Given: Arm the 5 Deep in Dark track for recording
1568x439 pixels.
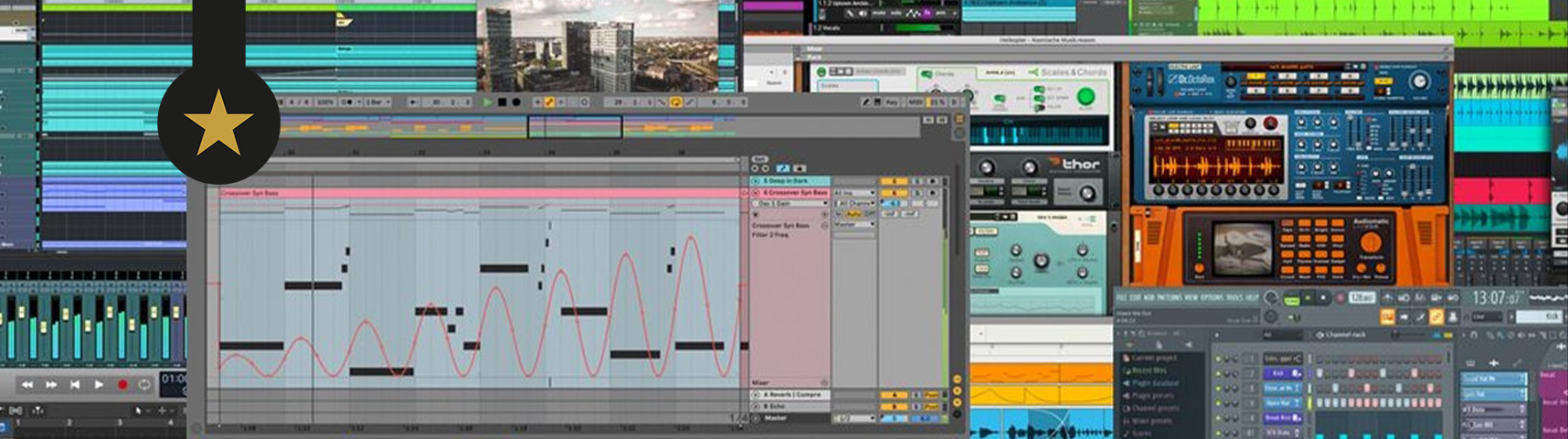Looking at the screenshot, I should point(932,181).
